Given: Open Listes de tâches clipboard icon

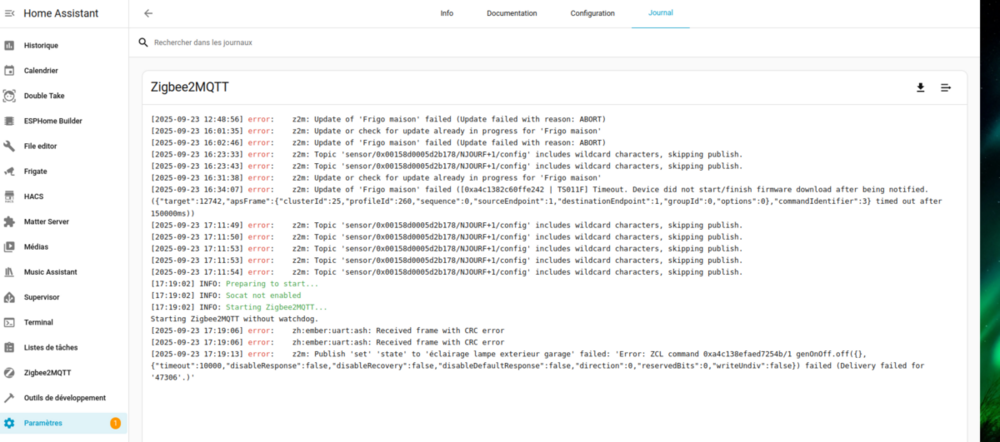Looking at the screenshot, I should tap(9, 348).
